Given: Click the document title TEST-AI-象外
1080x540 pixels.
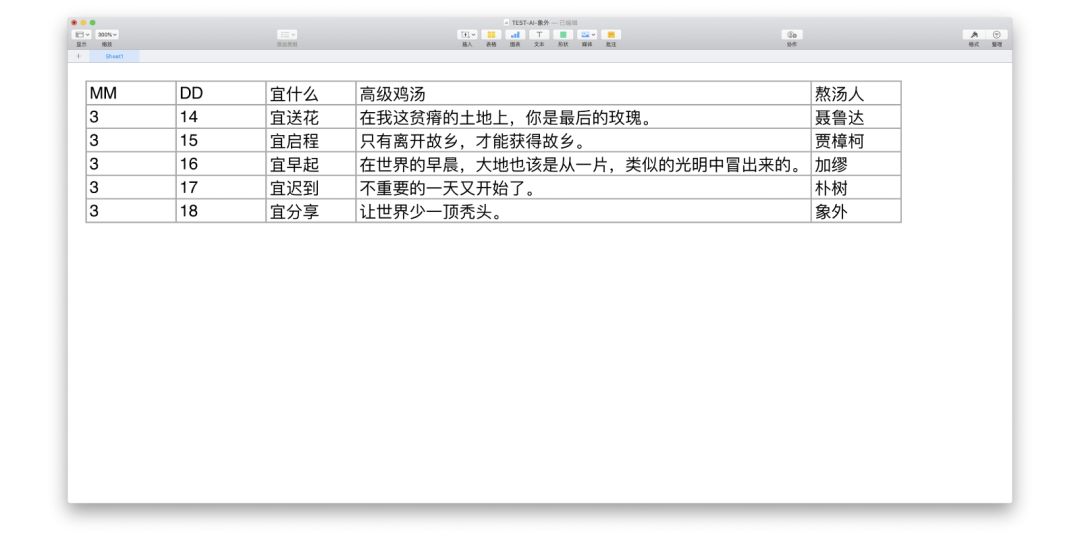Looking at the screenshot, I should pos(530,23).
